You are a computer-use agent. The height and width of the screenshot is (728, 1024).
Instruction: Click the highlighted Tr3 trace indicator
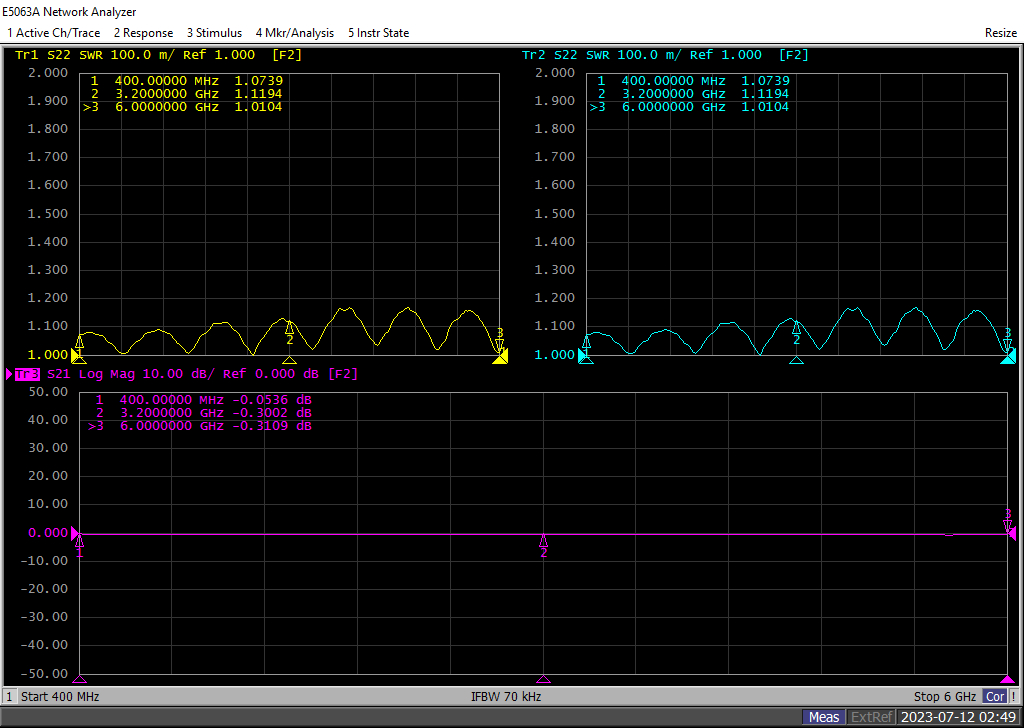pos(27,374)
